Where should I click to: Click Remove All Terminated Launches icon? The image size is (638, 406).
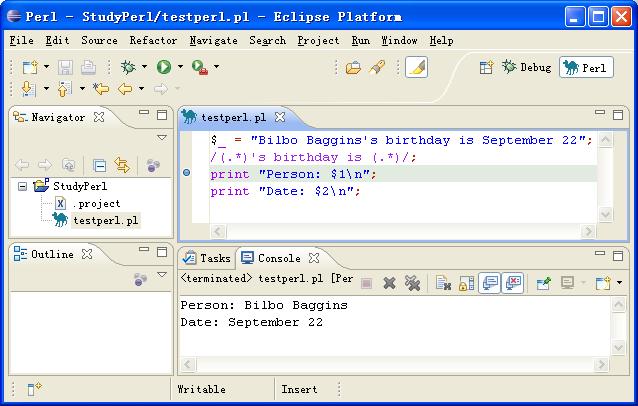[x=412, y=284]
